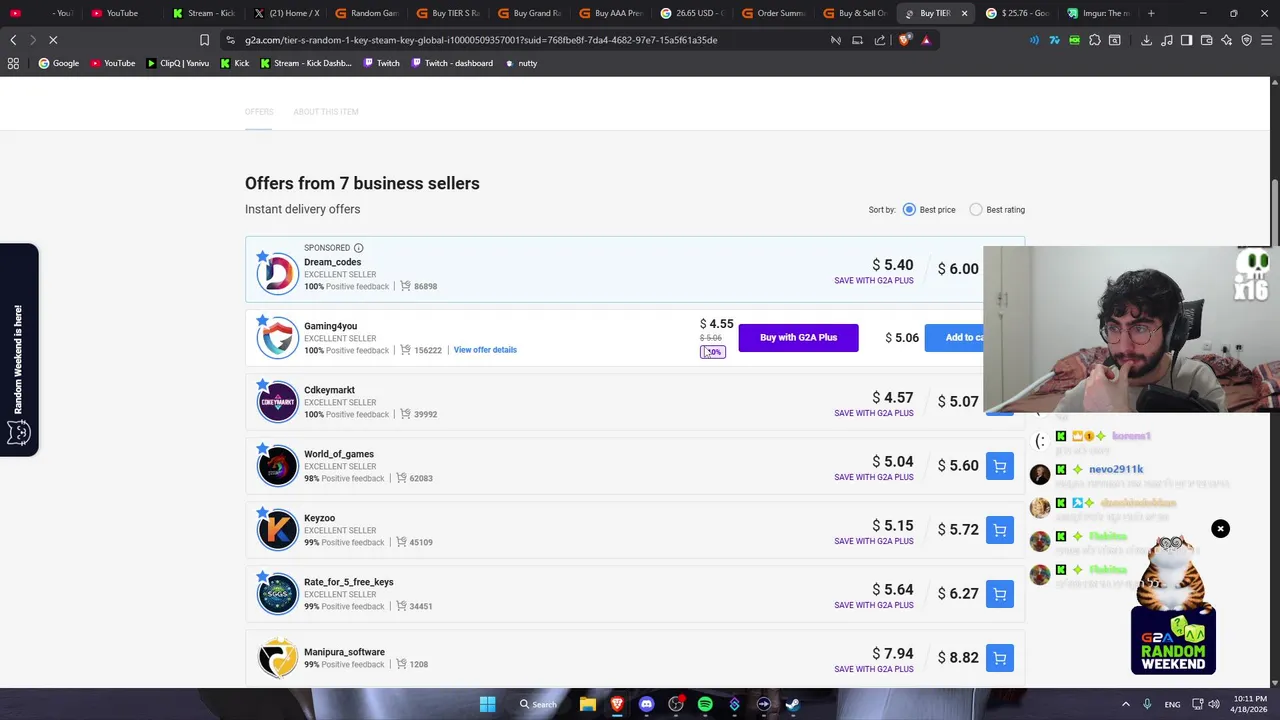
Task: Switch to Home / X browser tab
Action: (289, 13)
